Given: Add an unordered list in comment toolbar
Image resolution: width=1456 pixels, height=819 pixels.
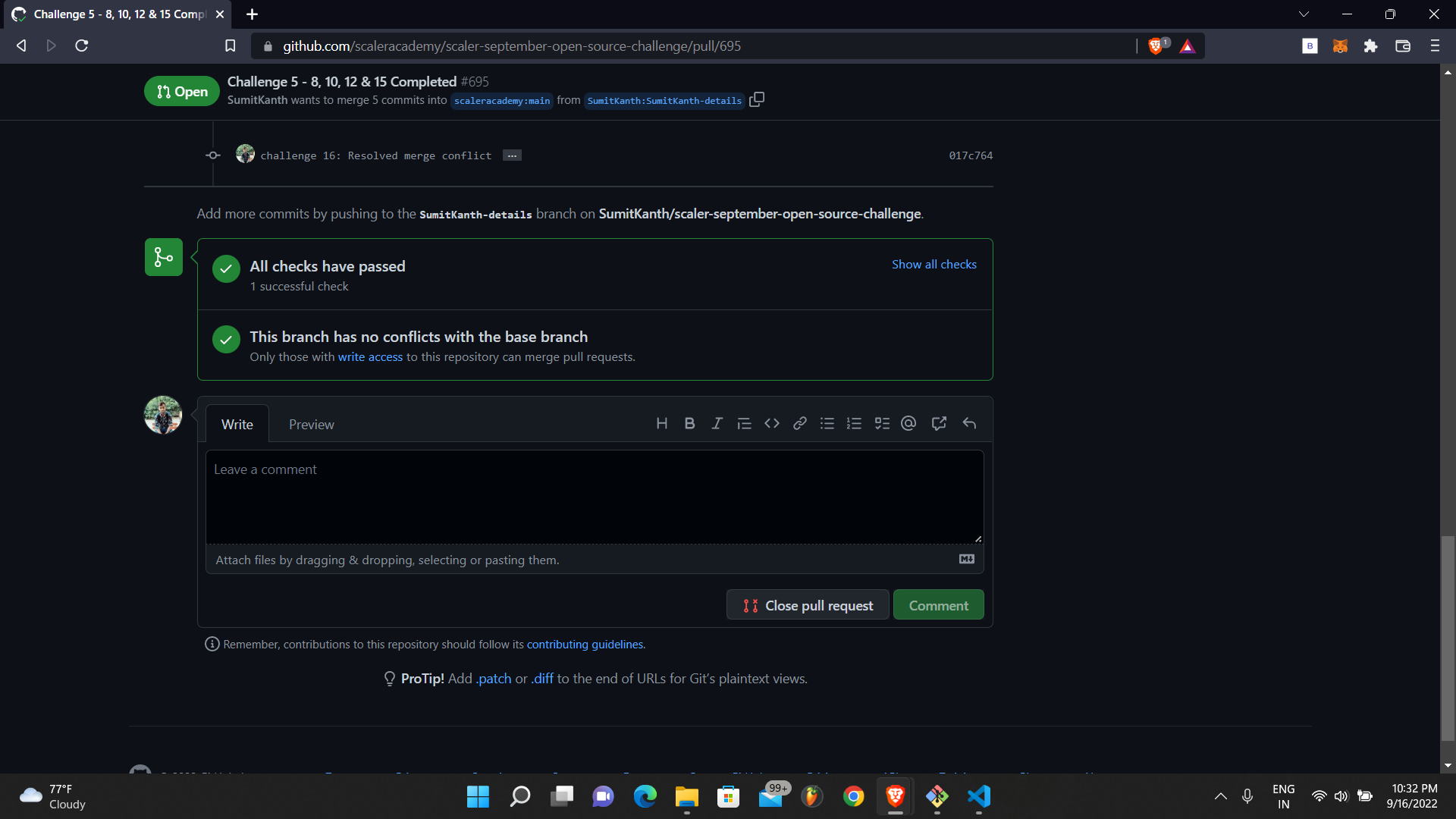Looking at the screenshot, I should point(827,423).
